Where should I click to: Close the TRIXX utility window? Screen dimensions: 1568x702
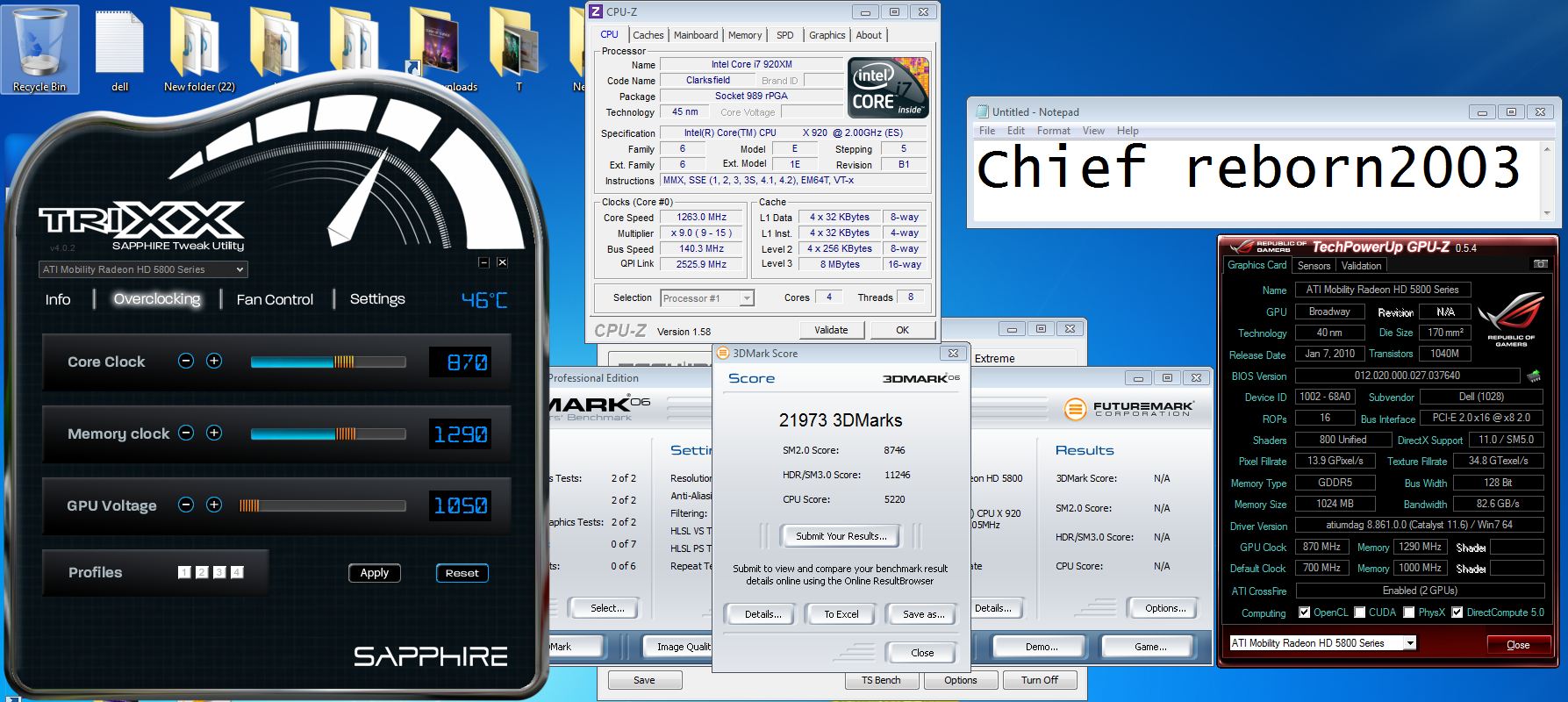click(x=502, y=262)
